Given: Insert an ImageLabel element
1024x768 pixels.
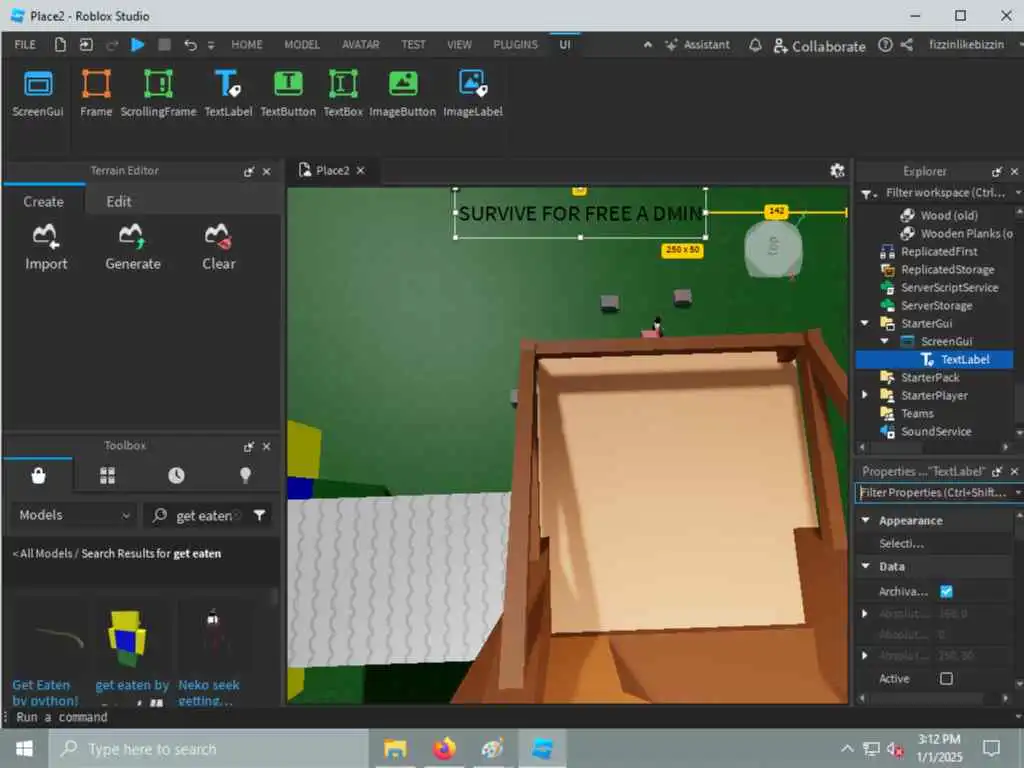Looking at the screenshot, I should click(473, 94).
